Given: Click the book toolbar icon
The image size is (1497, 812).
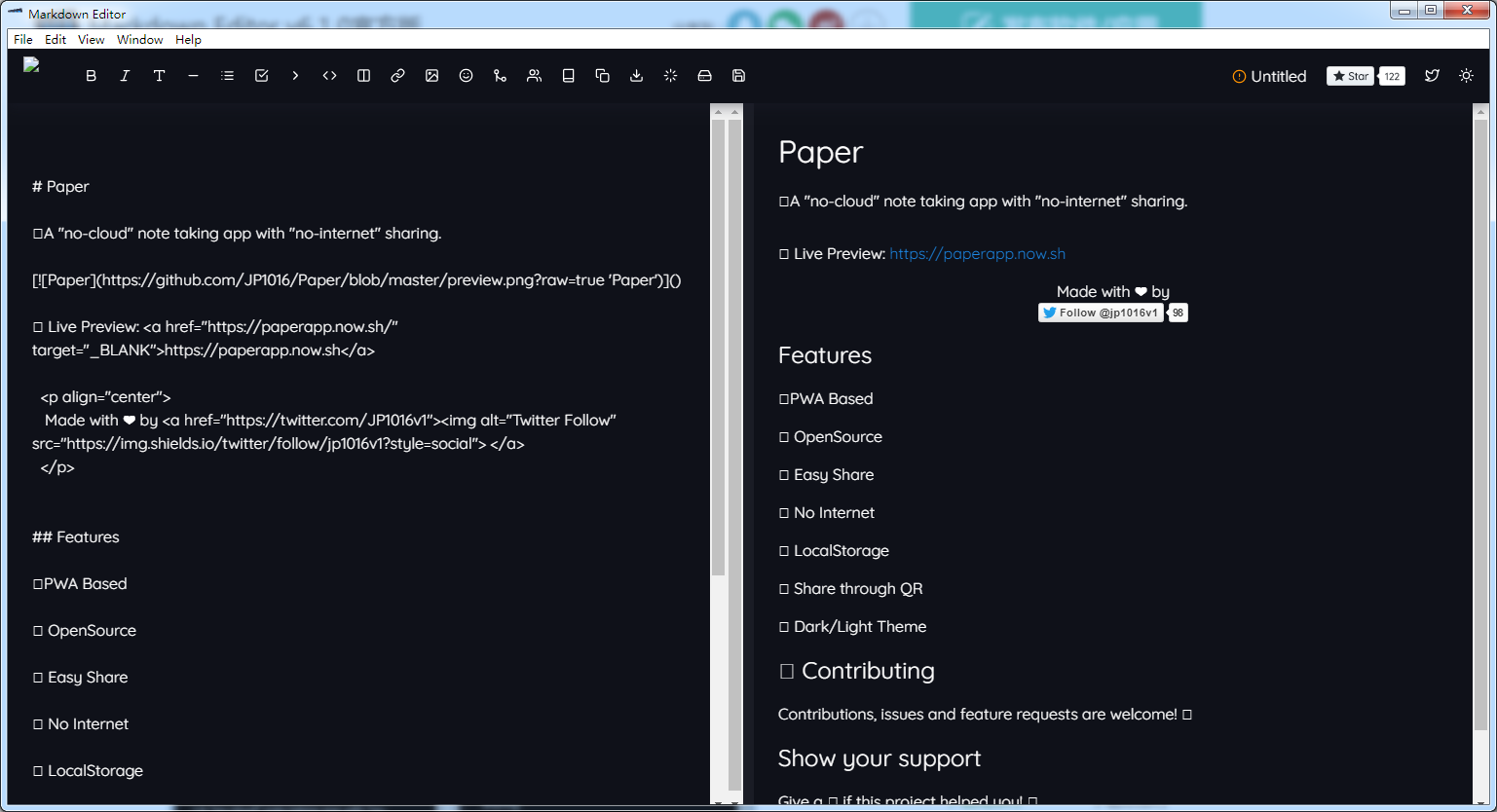Looking at the screenshot, I should pyautogui.click(x=568, y=76).
